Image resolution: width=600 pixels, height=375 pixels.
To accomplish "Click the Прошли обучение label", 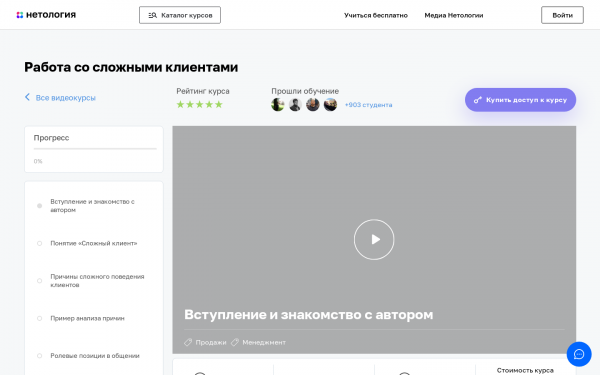I will click(305, 91).
